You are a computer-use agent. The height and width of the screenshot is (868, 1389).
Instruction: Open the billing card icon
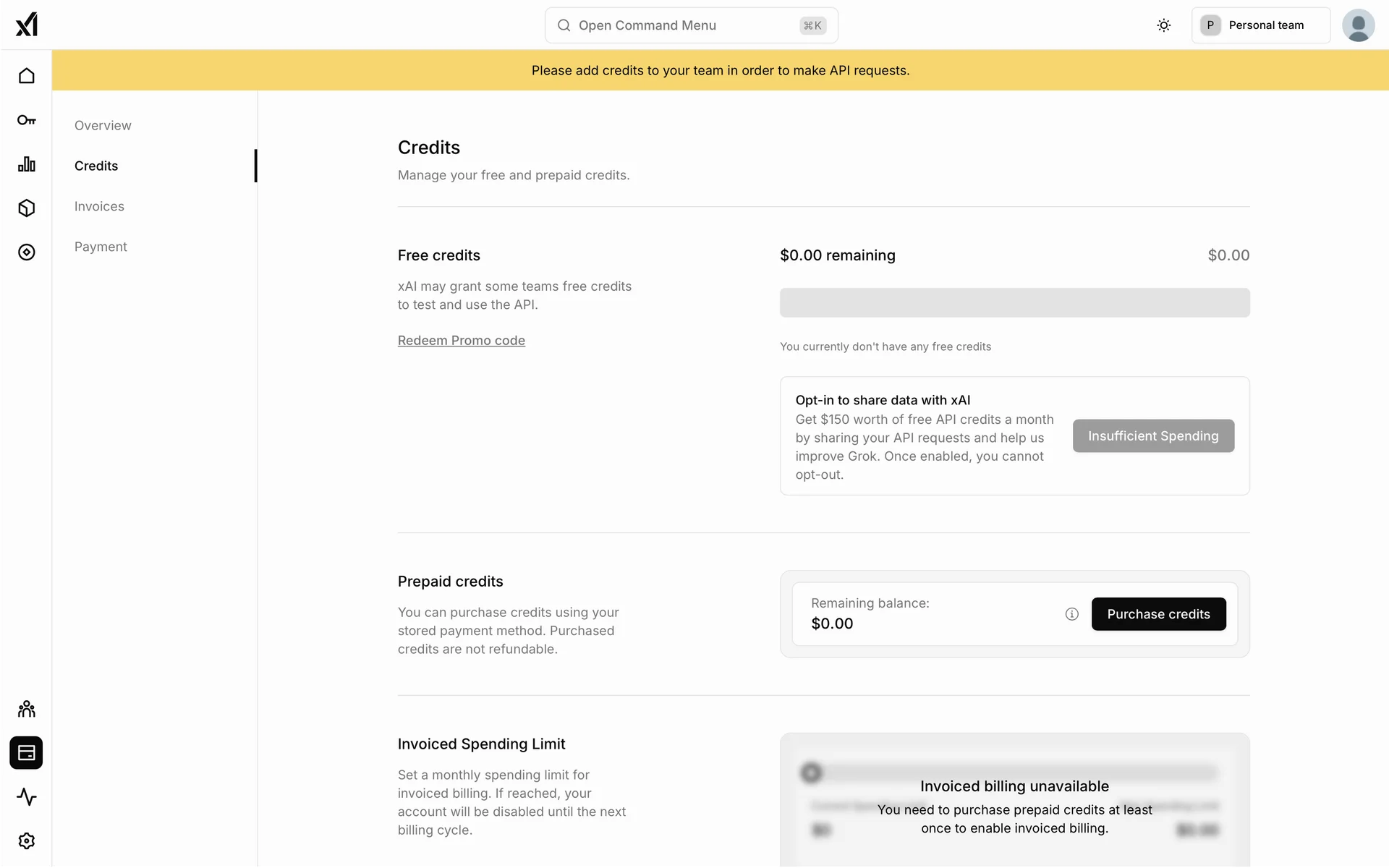[x=27, y=753]
